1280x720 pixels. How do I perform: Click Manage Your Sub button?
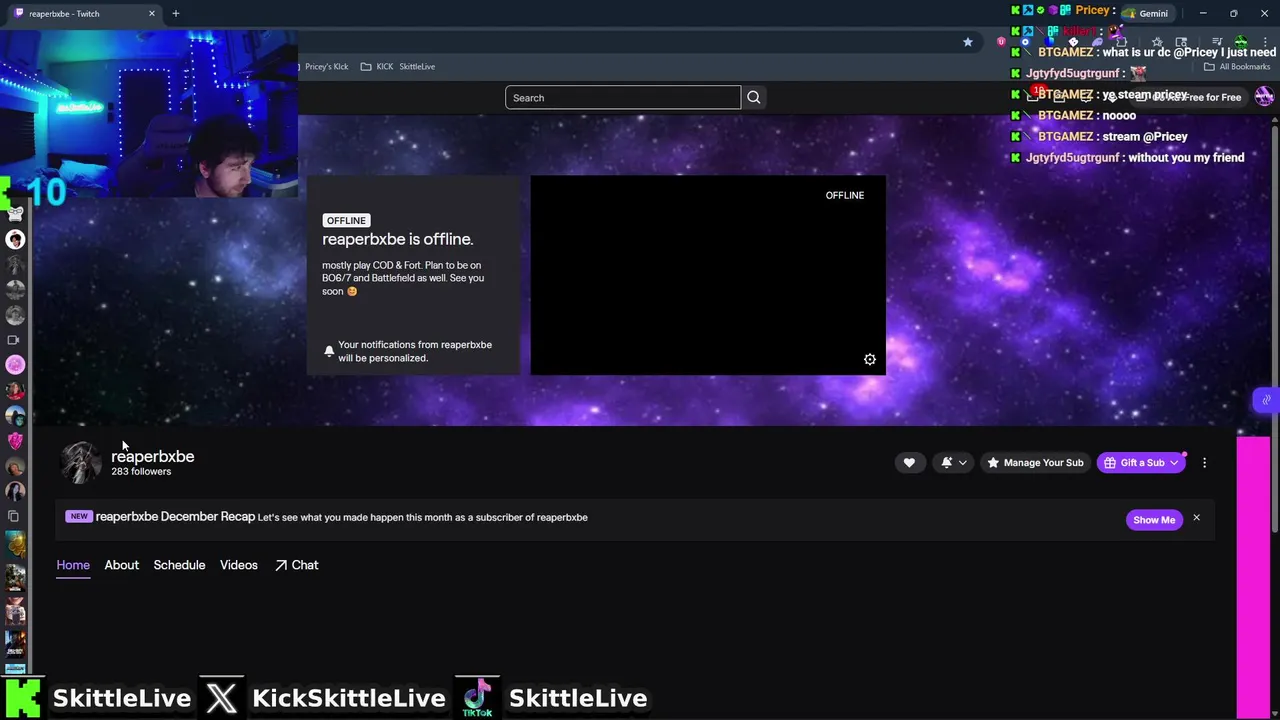(x=1035, y=462)
